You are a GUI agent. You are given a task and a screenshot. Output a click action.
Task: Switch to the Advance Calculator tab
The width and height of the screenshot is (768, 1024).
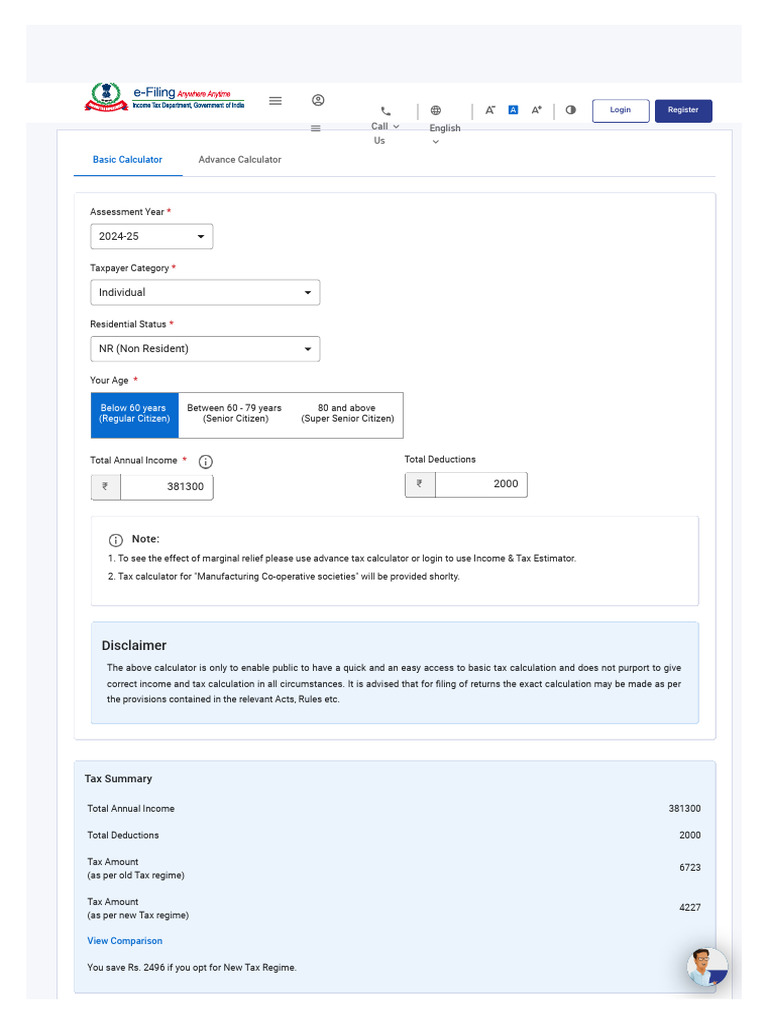240,159
